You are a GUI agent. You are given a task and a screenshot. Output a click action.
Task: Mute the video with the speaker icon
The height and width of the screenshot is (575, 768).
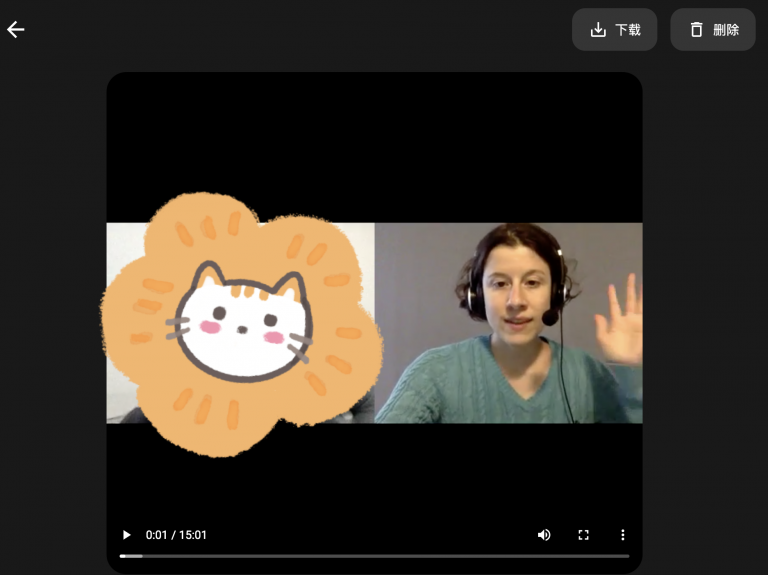(544, 535)
